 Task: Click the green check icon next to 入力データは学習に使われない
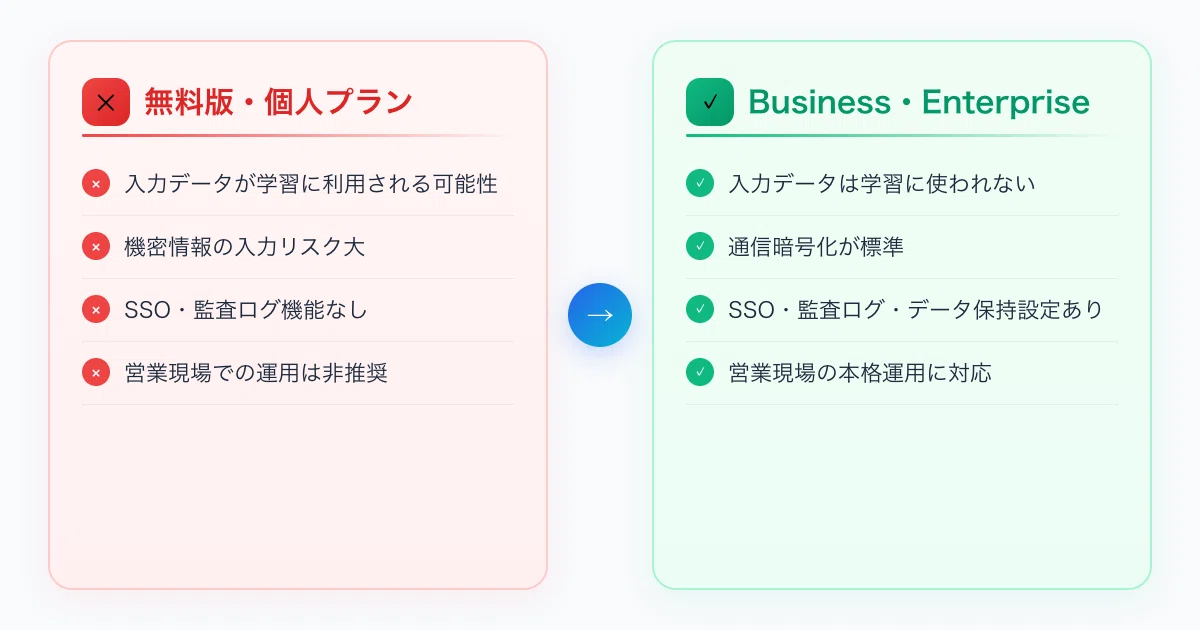pos(700,184)
